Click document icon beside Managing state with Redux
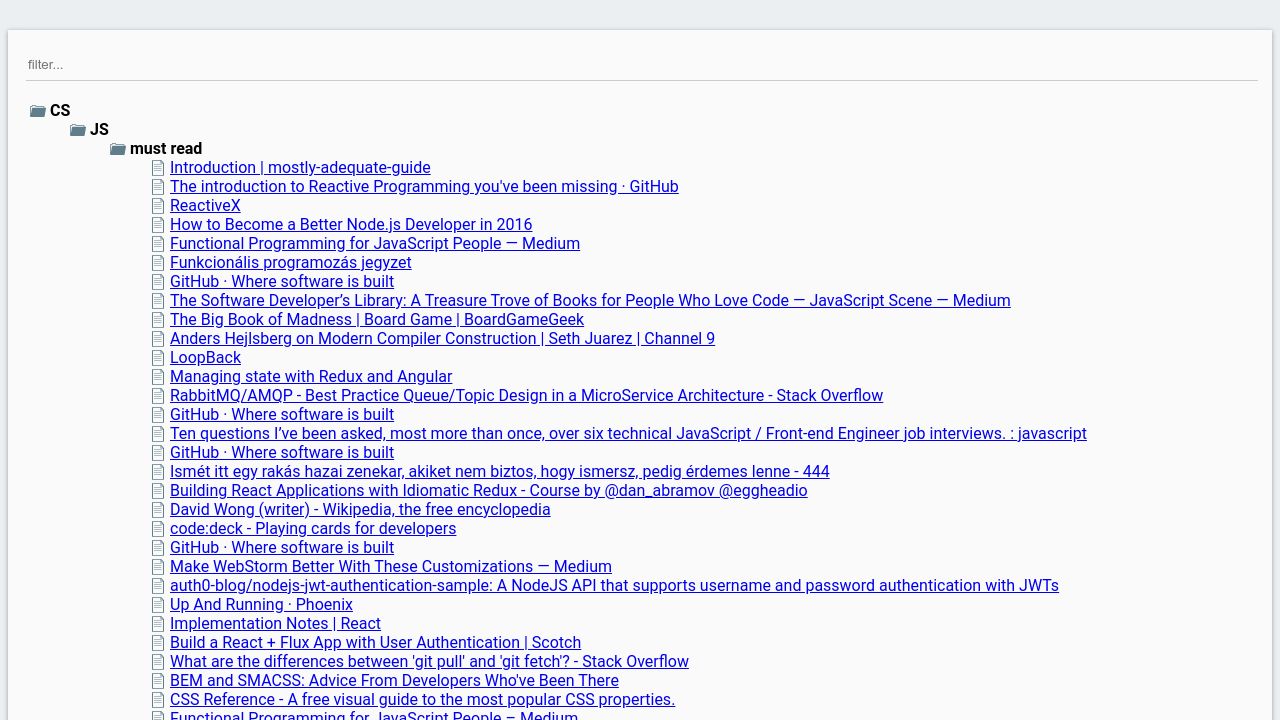 click(158, 377)
